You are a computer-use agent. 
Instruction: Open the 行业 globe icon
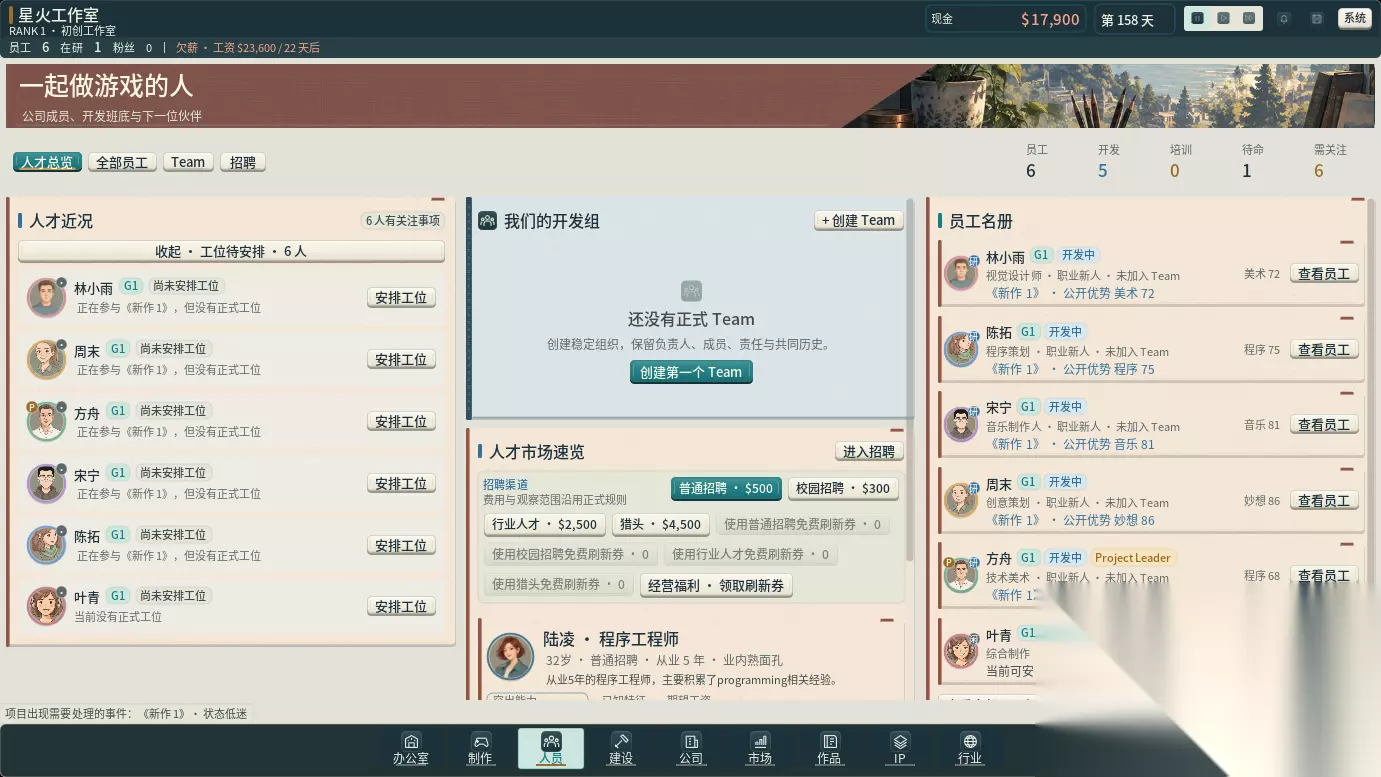[969, 749]
